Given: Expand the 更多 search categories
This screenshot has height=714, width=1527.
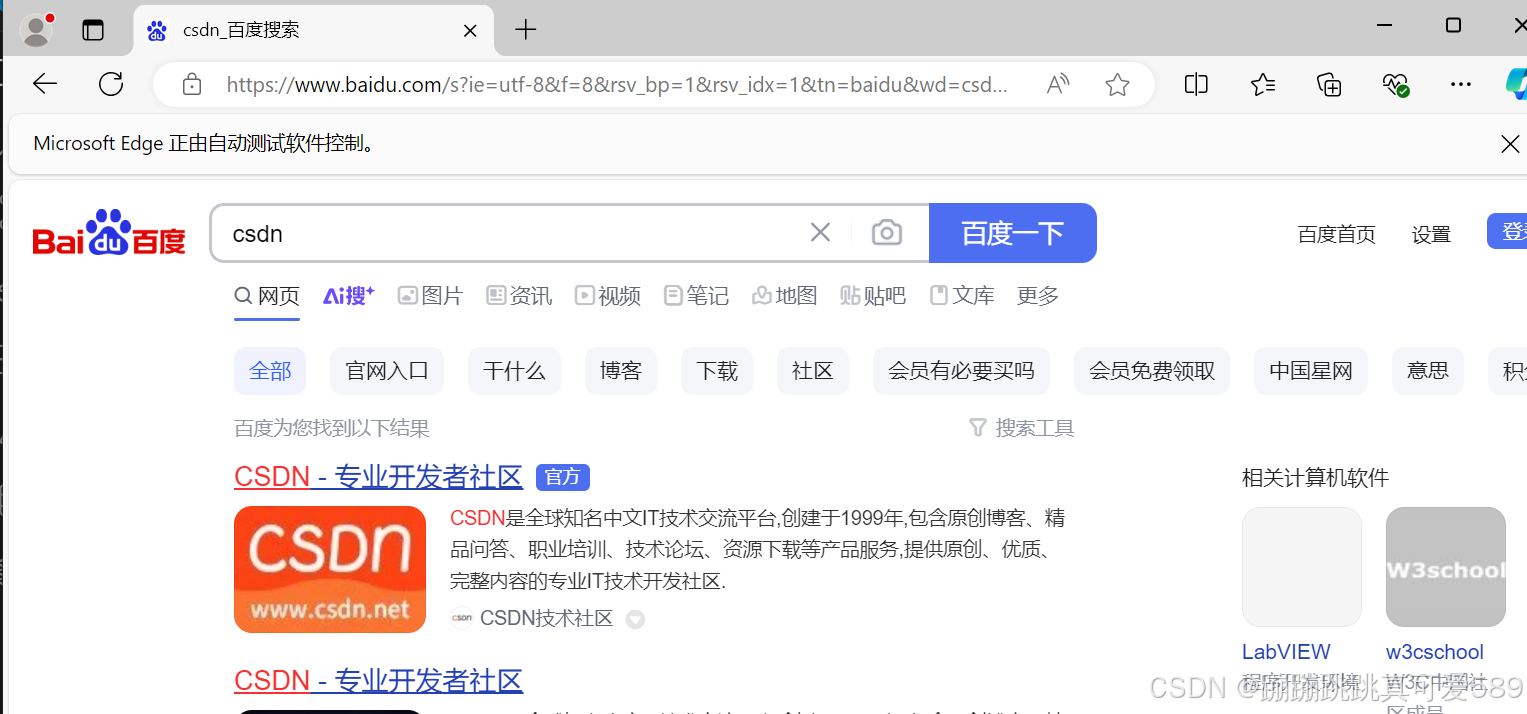Looking at the screenshot, I should (x=1038, y=296).
